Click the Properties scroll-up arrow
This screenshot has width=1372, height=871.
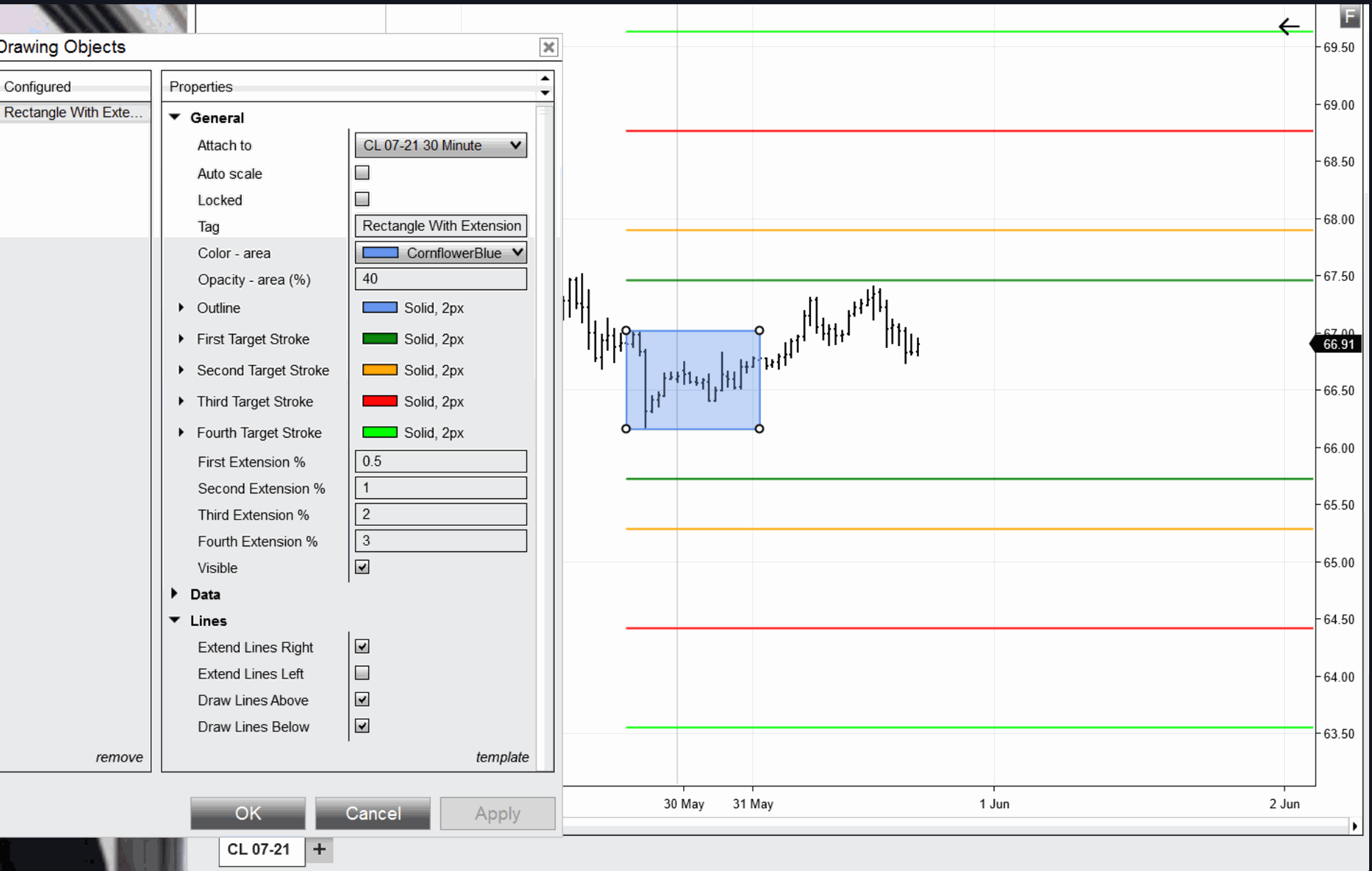(x=545, y=78)
